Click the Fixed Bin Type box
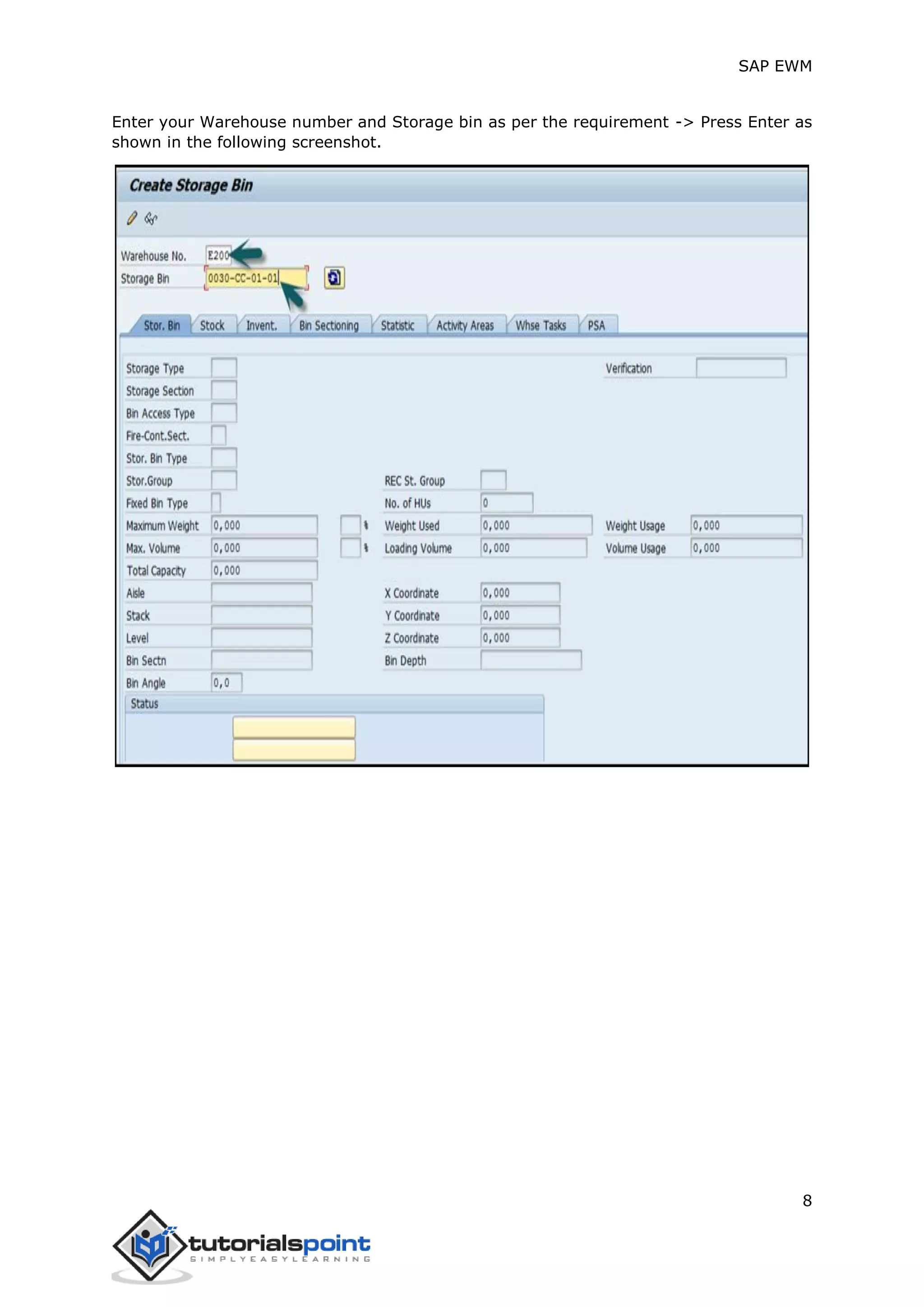This screenshot has height=1307, width=924. tap(216, 503)
